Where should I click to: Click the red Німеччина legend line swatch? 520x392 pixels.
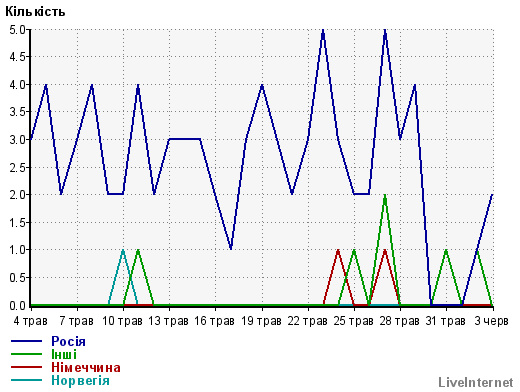pos(27,367)
